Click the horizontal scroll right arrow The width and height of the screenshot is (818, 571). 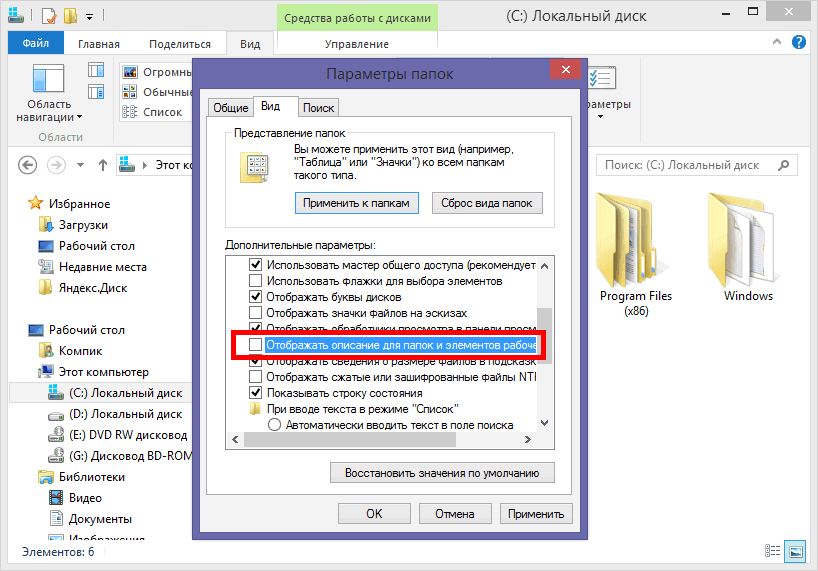pyautogui.click(x=527, y=440)
